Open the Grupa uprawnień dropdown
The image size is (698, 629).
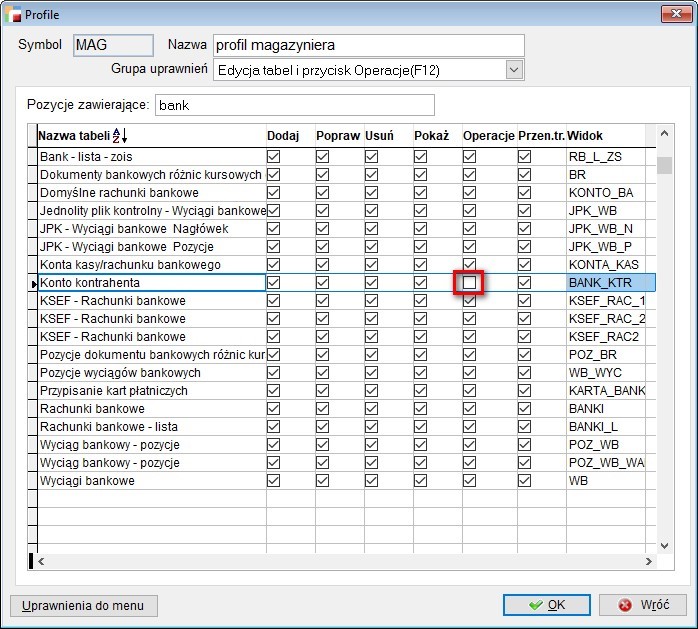coord(514,70)
